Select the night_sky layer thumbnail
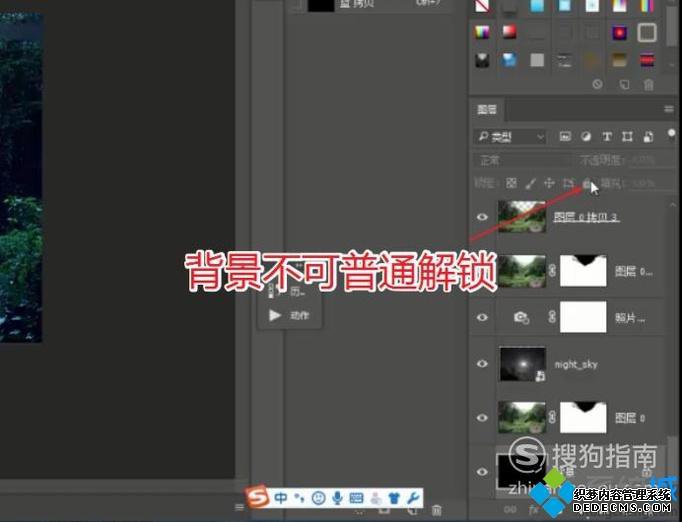This screenshot has width=682, height=522. (522, 364)
